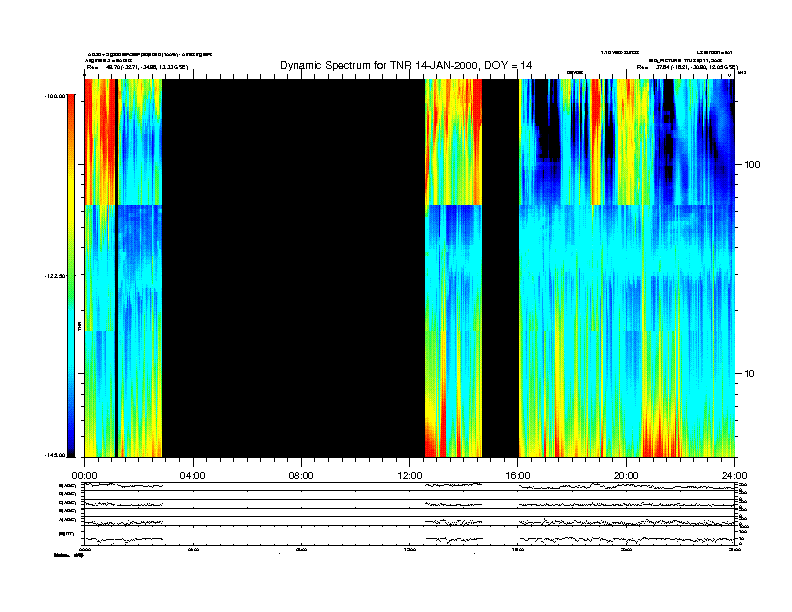Click the "00:00" time axis label
Viewport: 792px width, 612px height.
(x=84, y=476)
